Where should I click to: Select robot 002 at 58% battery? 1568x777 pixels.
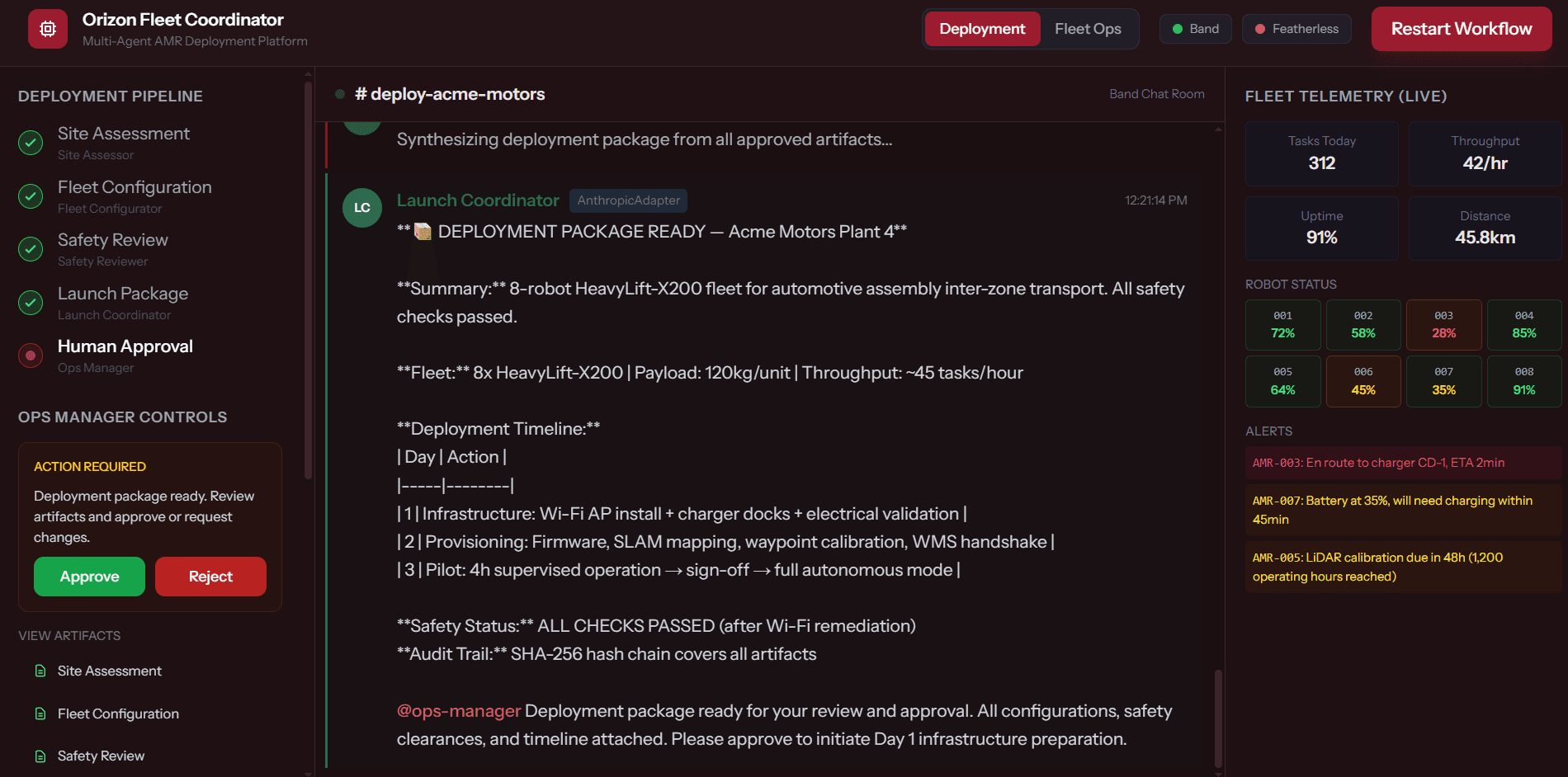pos(1363,325)
